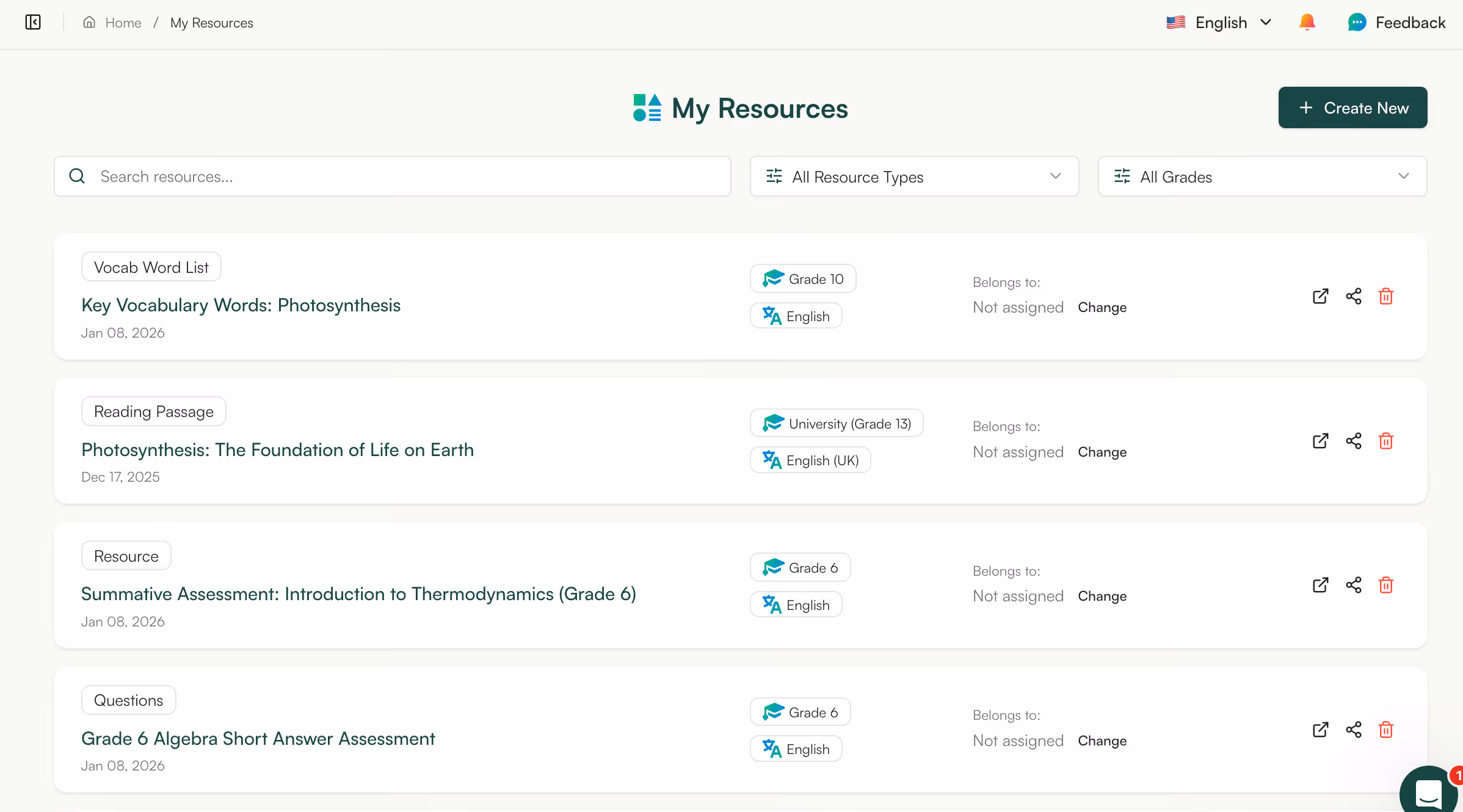Open the Photosynthesis vocab list in new tab
1463x812 pixels.
click(x=1320, y=296)
